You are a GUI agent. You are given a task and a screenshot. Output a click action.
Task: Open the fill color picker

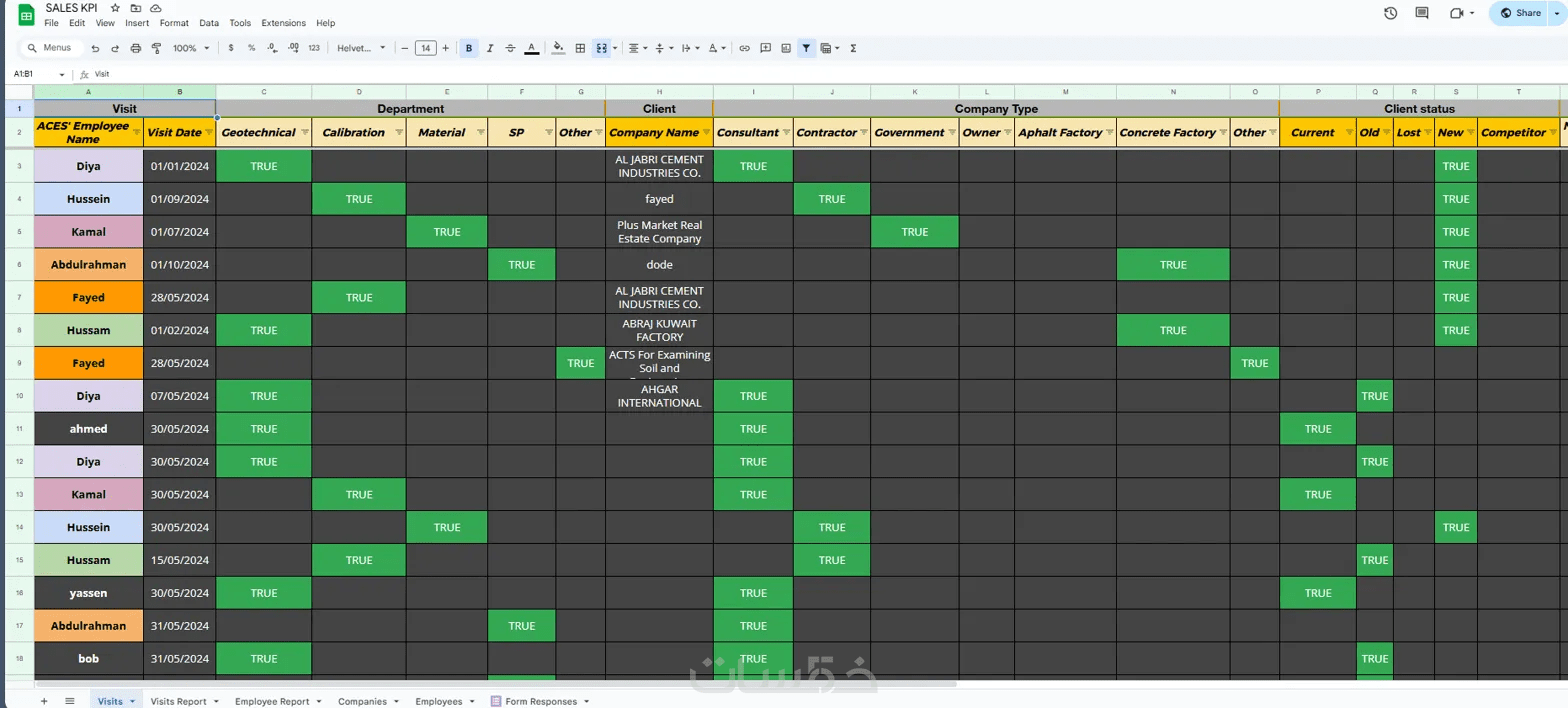558,48
